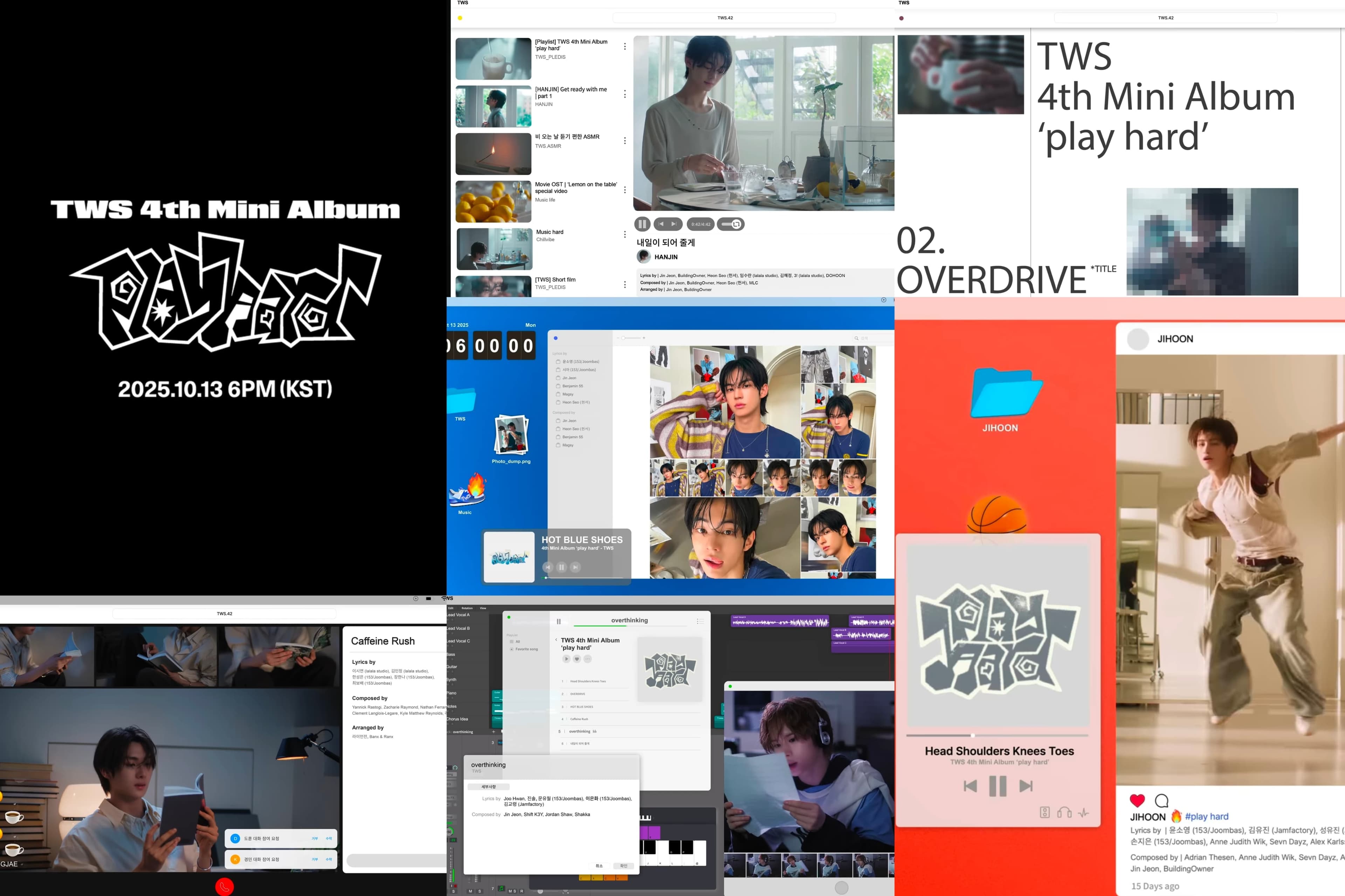Open options for HANJIN Get ready video
The width and height of the screenshot is (1345, 896).
point(625,94)
